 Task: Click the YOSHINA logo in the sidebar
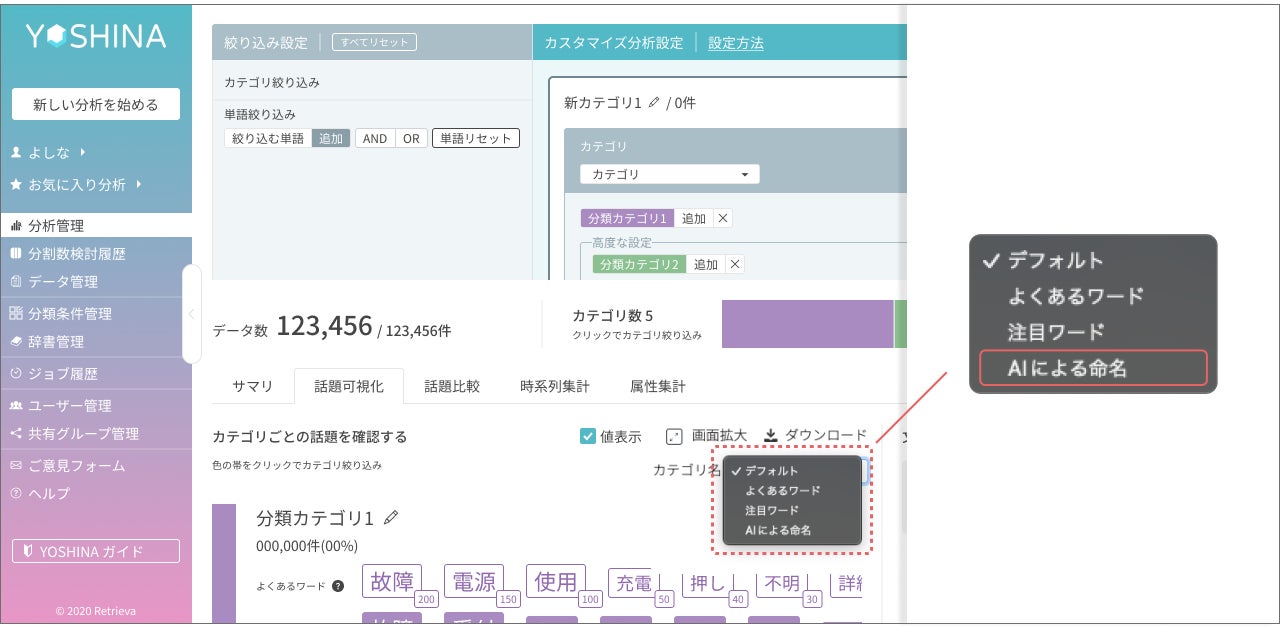point(96,36)
